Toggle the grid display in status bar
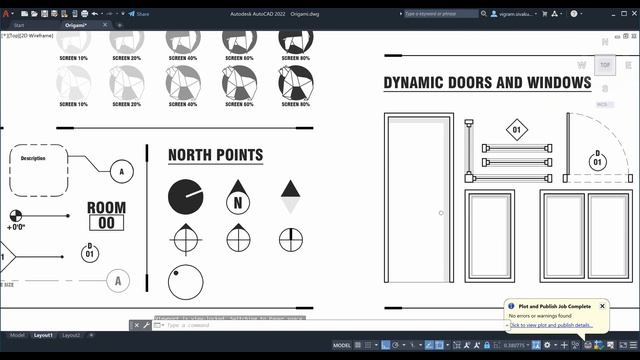Image resolution: width=640 pixels, height=360 pixels. (358, 345)
